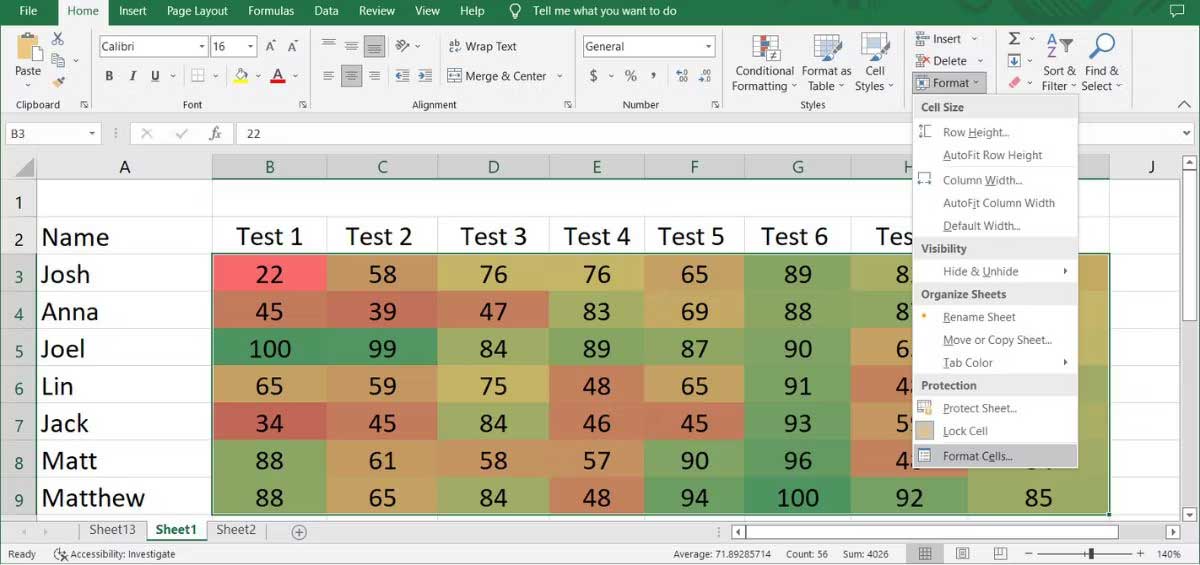1200x565 pixels.
Task: Click the Decrease Decimal icon
Action: pyautogui.click(x=705, y=76)
